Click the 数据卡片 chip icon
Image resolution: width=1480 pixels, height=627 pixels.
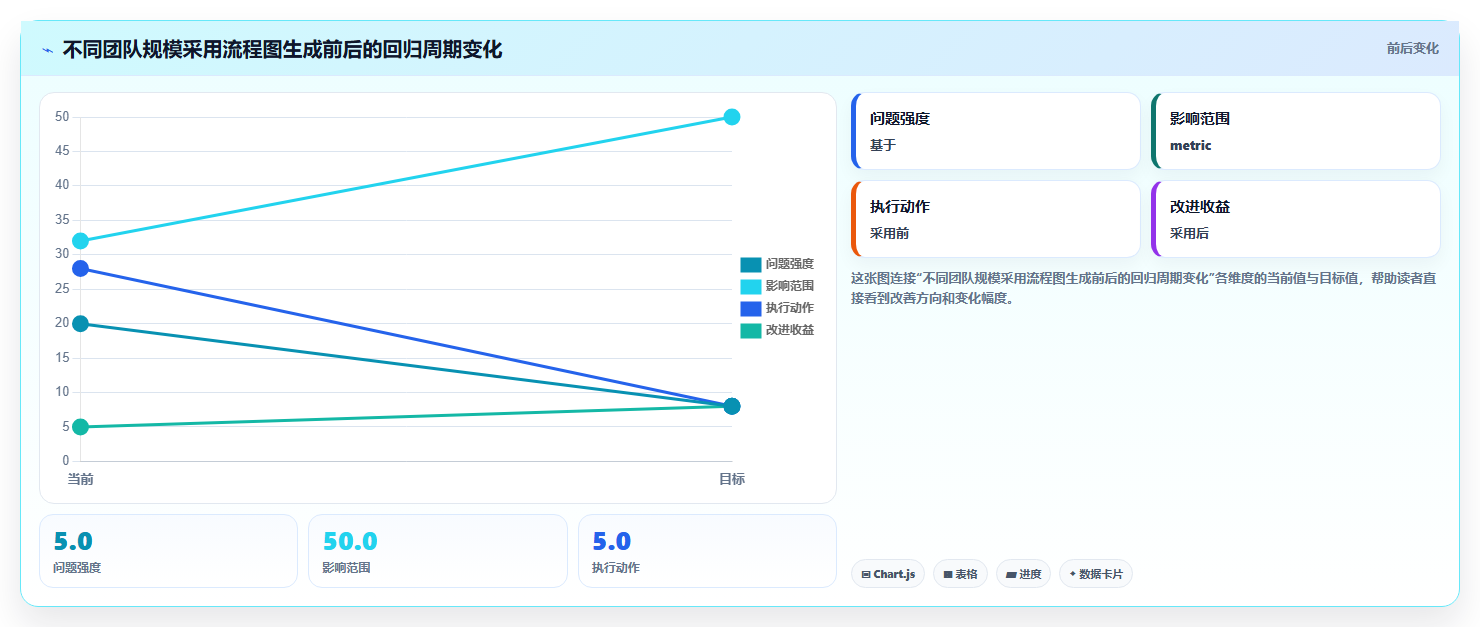pos(1072,574)
